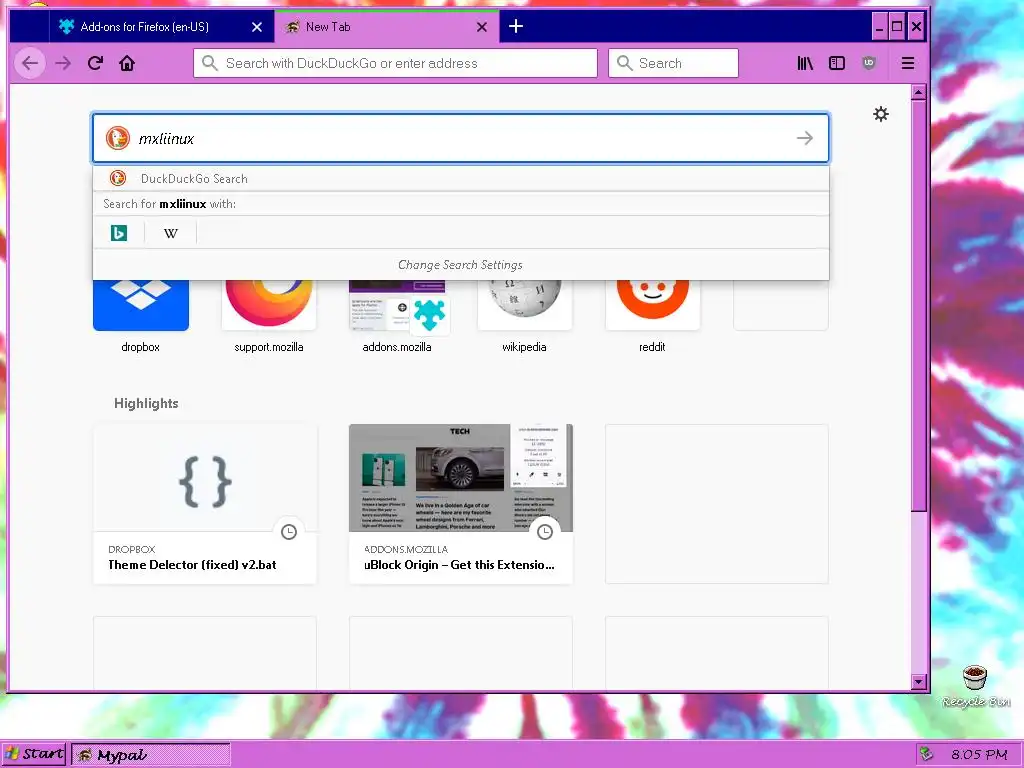Open a new tab with plus button
Screen dimensions: 1024x768
click(x=516, y=26)
